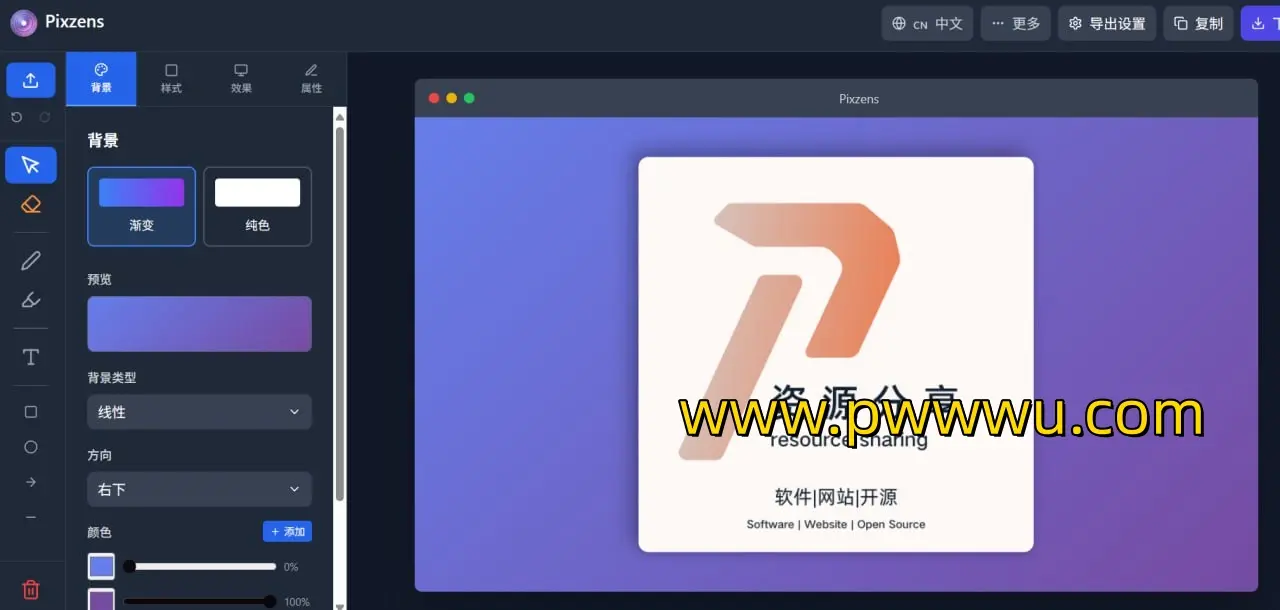The height and width of the screenshot is (610, 1280).
Task: Switch to the 样式 tab
Action: [x=171, y=79]
